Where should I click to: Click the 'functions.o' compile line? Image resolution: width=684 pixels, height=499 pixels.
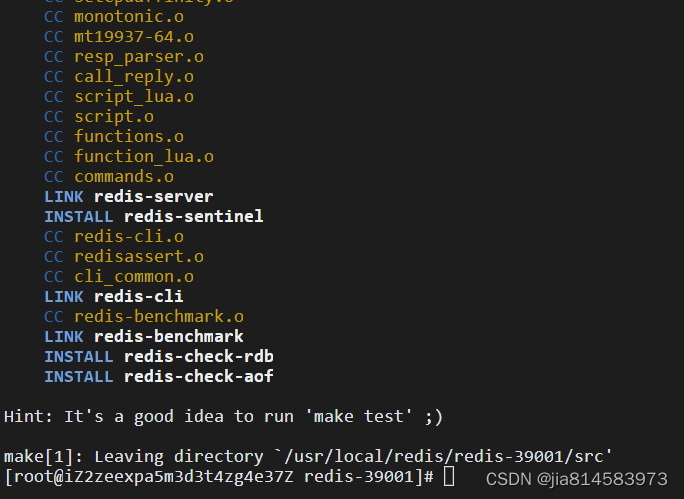[114, 137]
